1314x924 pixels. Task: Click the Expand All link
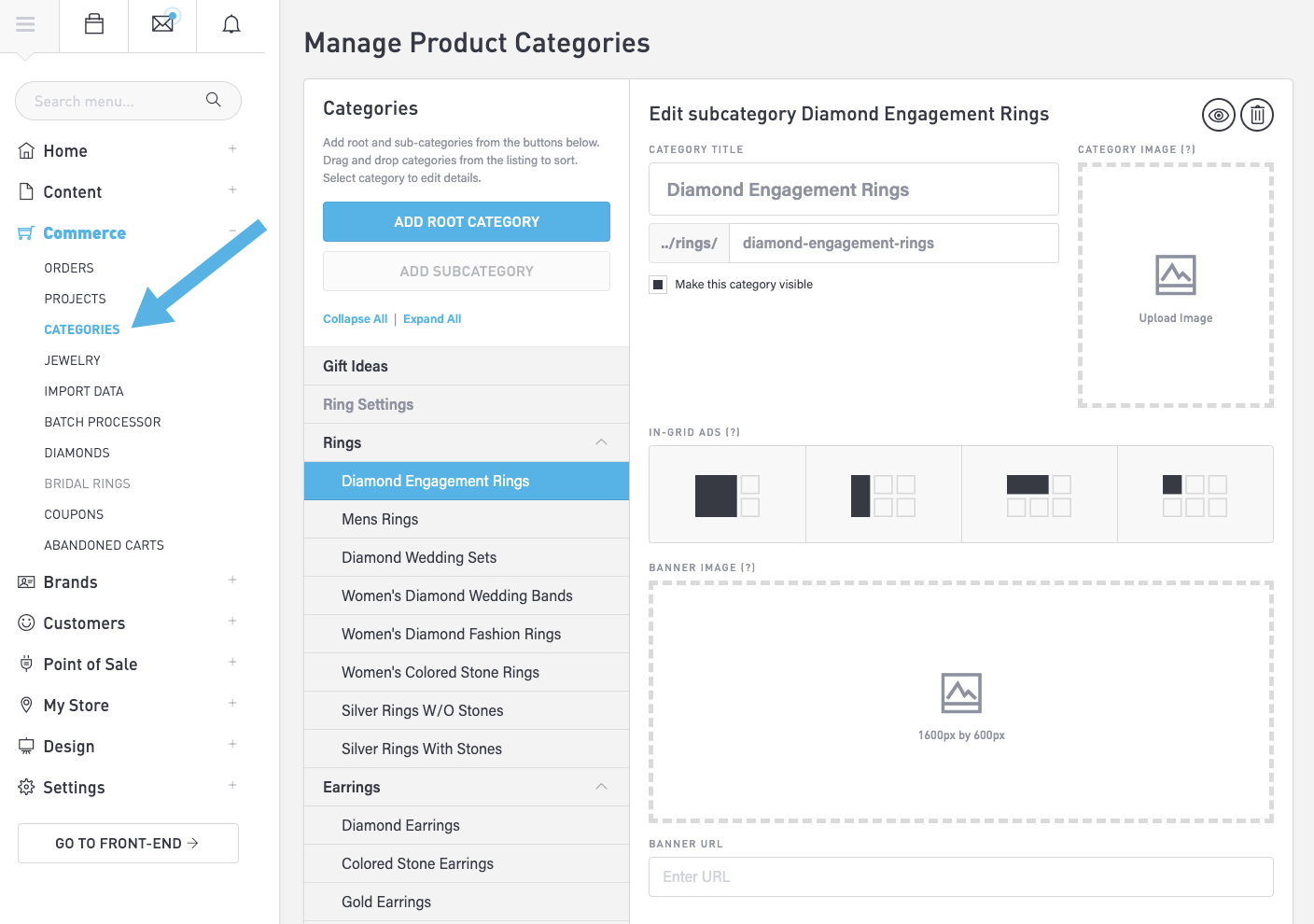432,319
